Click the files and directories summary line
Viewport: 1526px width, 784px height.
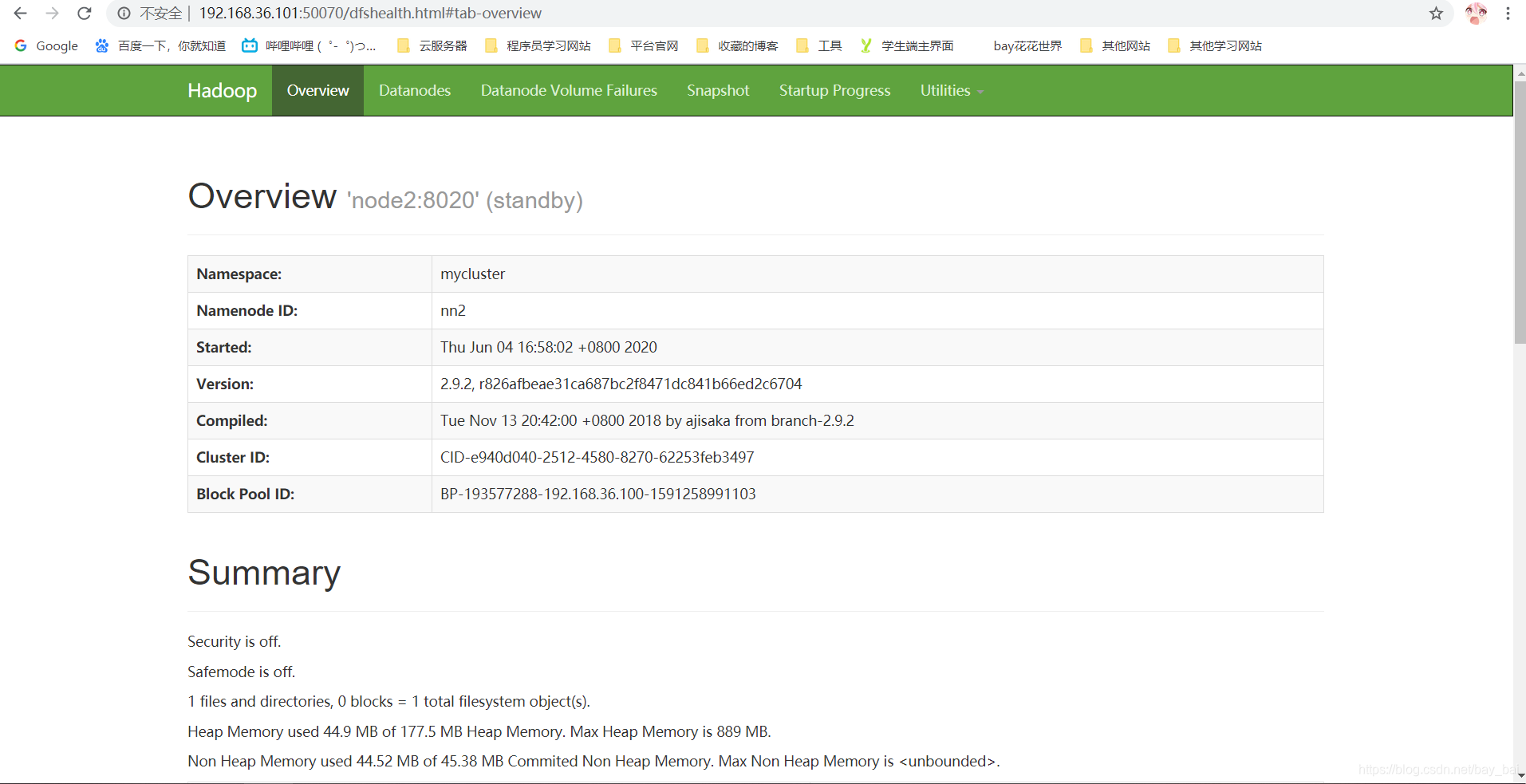[x=388, y=702]
